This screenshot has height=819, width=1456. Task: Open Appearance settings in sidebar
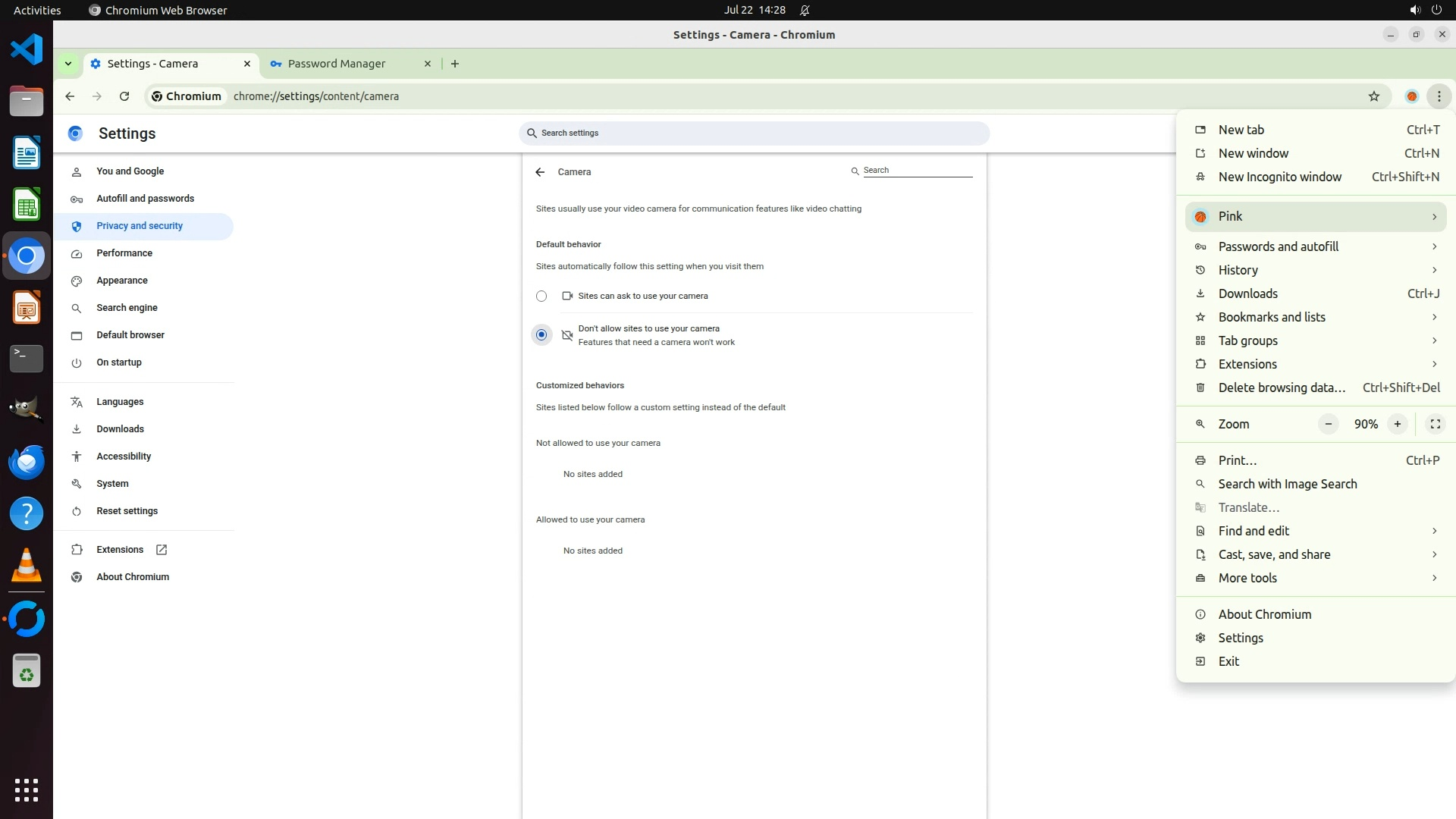pos(122,281)
